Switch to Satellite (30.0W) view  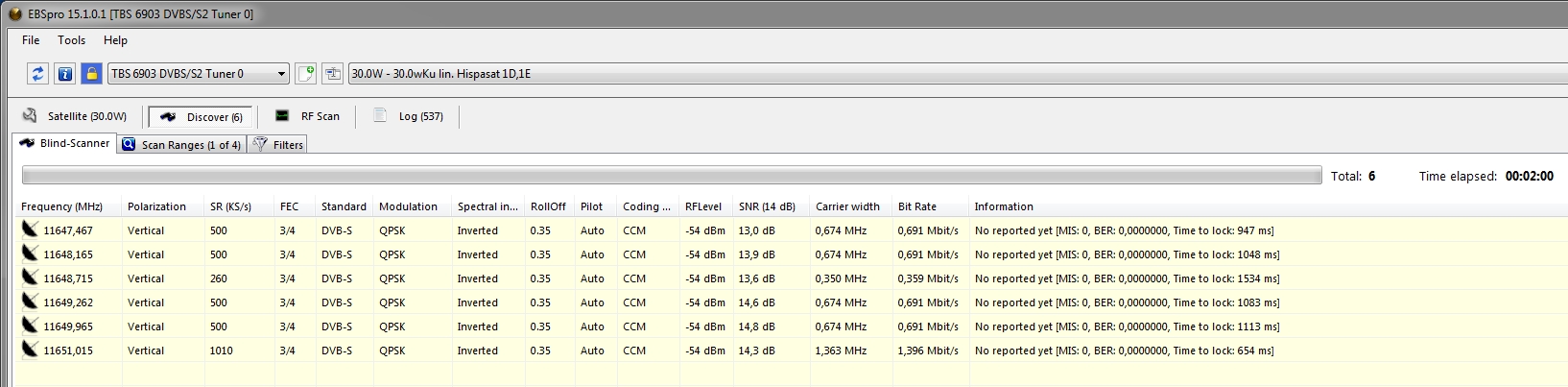click(x=75, y=116)
